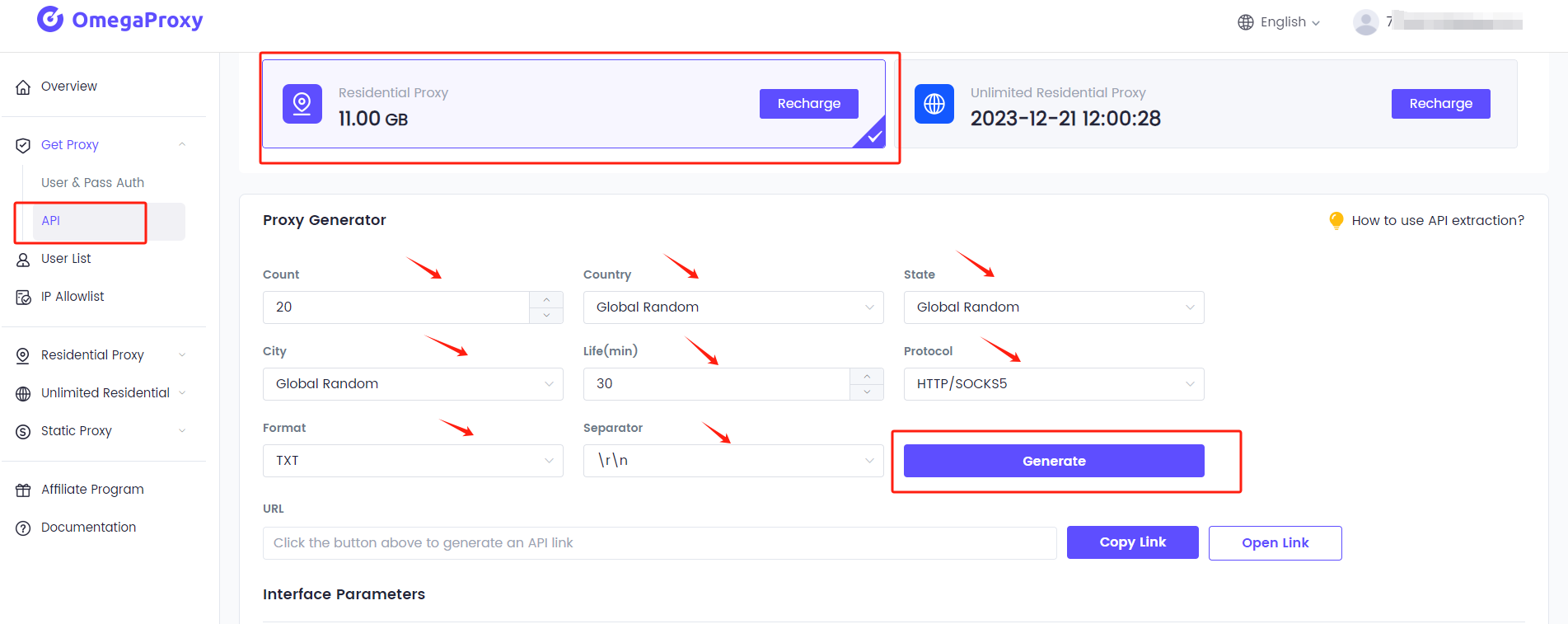The width and height of the screenshot is (1568, 624).
Task: Click the URL API link field
Action: (x=659, y=543)
